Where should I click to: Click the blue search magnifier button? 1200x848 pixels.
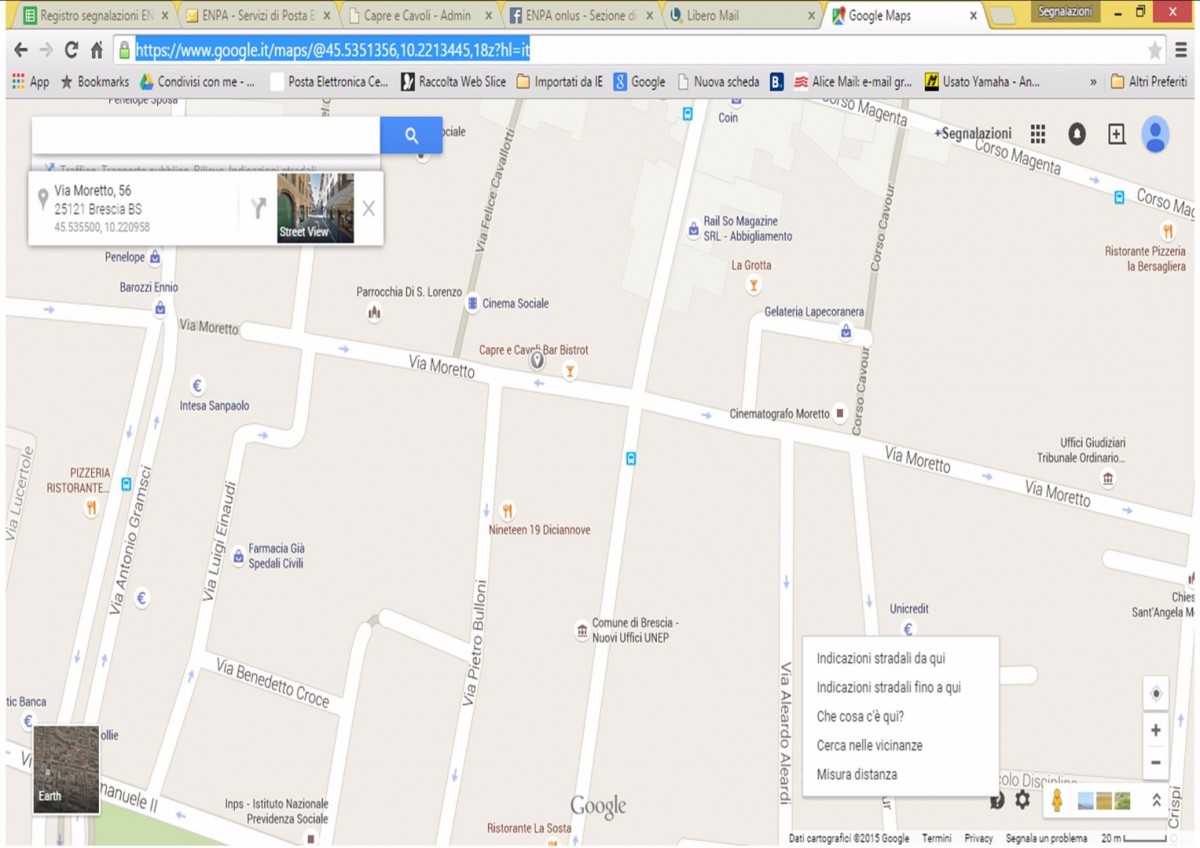pos(411,135)
